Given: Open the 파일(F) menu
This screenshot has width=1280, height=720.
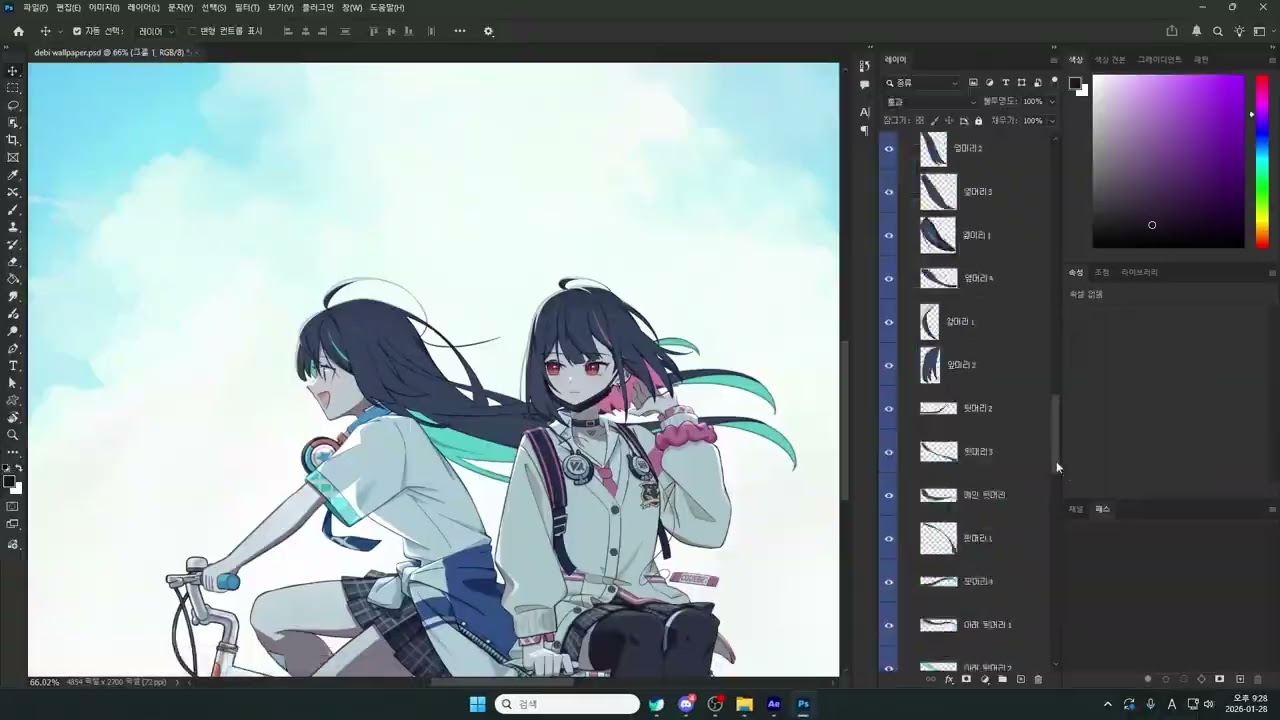Looking at the screenshot, I should (35, 7).
